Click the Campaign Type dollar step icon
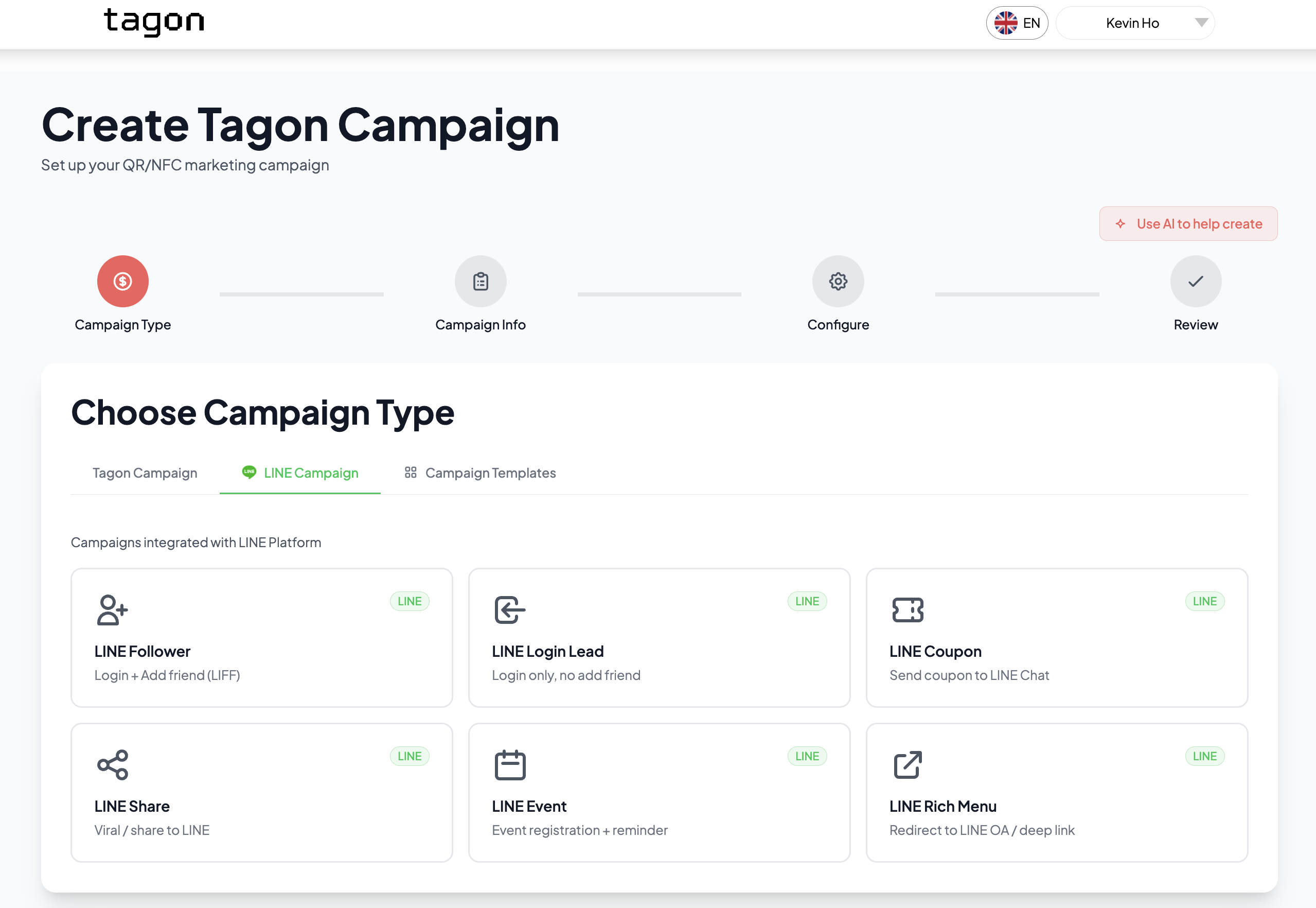The image size is (1316, 908). (x=123, y=281)
